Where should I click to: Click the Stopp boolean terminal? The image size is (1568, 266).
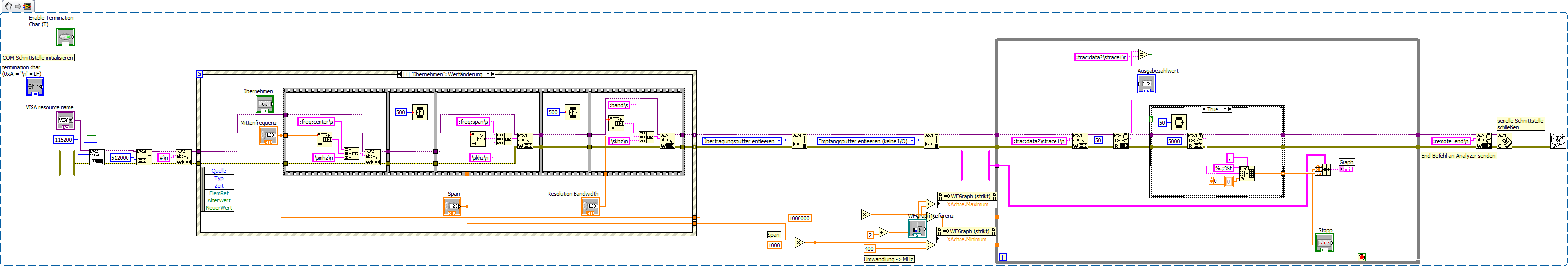1324,243
